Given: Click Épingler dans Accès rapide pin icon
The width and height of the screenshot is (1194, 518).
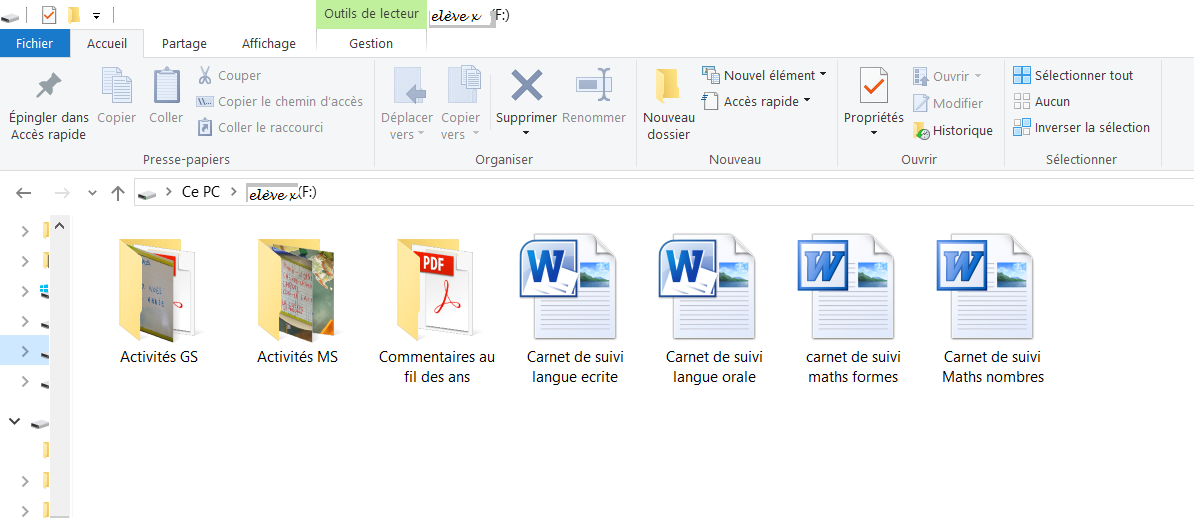Looking at the screenshot, I should coord(48,86).
